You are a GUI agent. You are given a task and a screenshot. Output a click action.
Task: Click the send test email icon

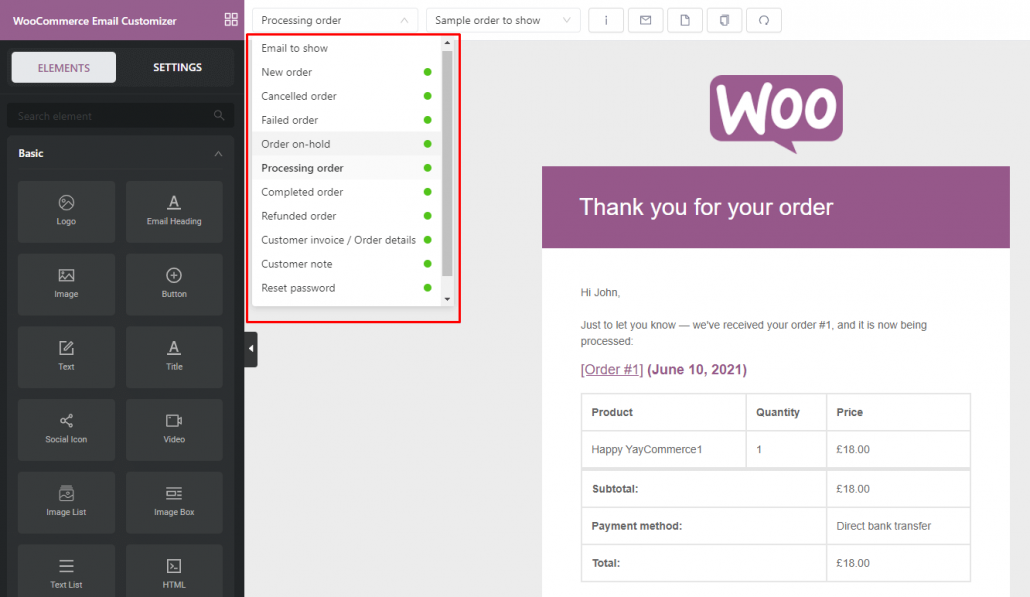click(645, 20)
